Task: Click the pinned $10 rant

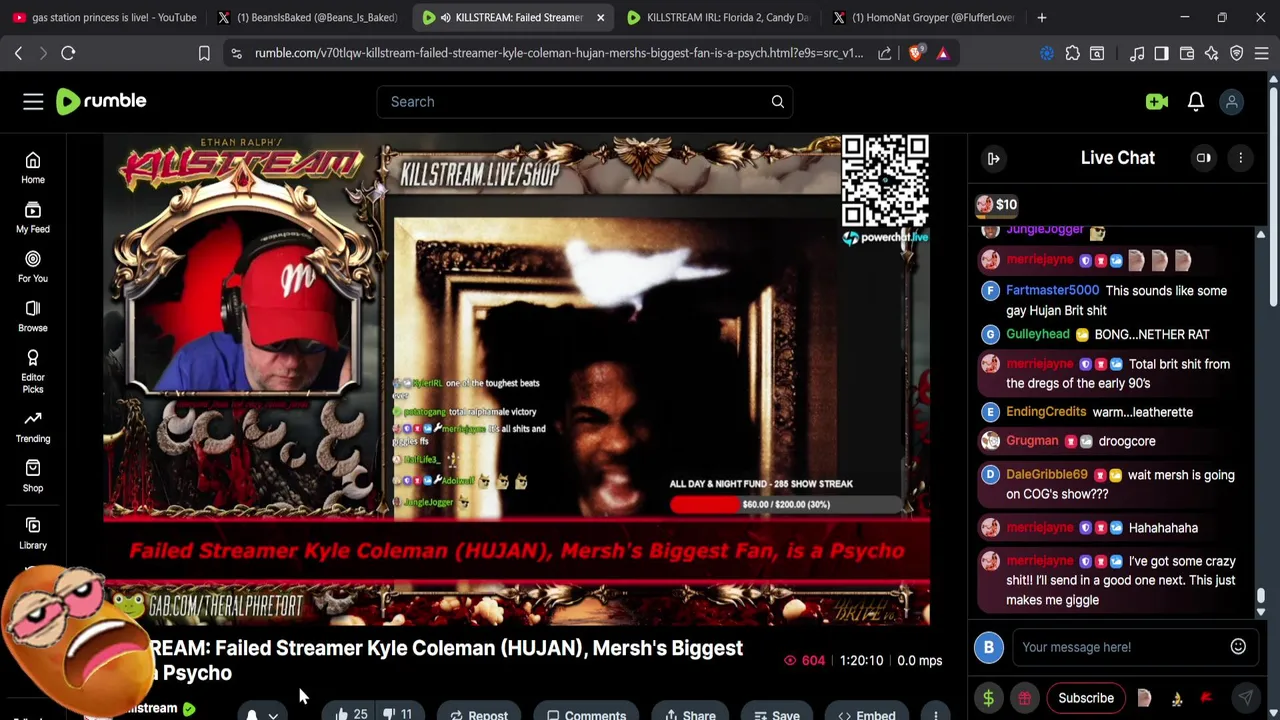Action: coord(998,205)
